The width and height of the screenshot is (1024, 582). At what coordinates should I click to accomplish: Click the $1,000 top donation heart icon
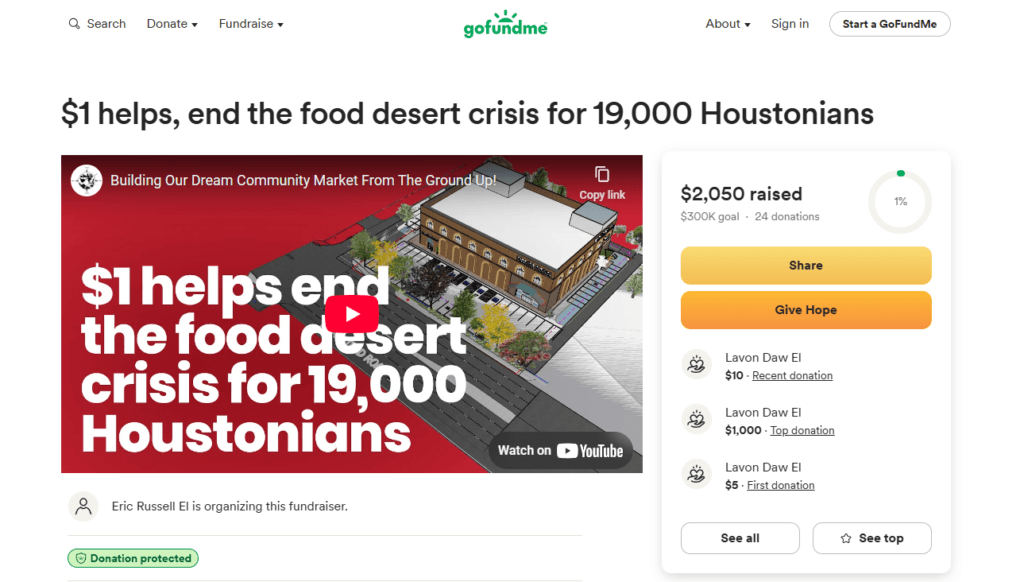(x=697, y=419)
